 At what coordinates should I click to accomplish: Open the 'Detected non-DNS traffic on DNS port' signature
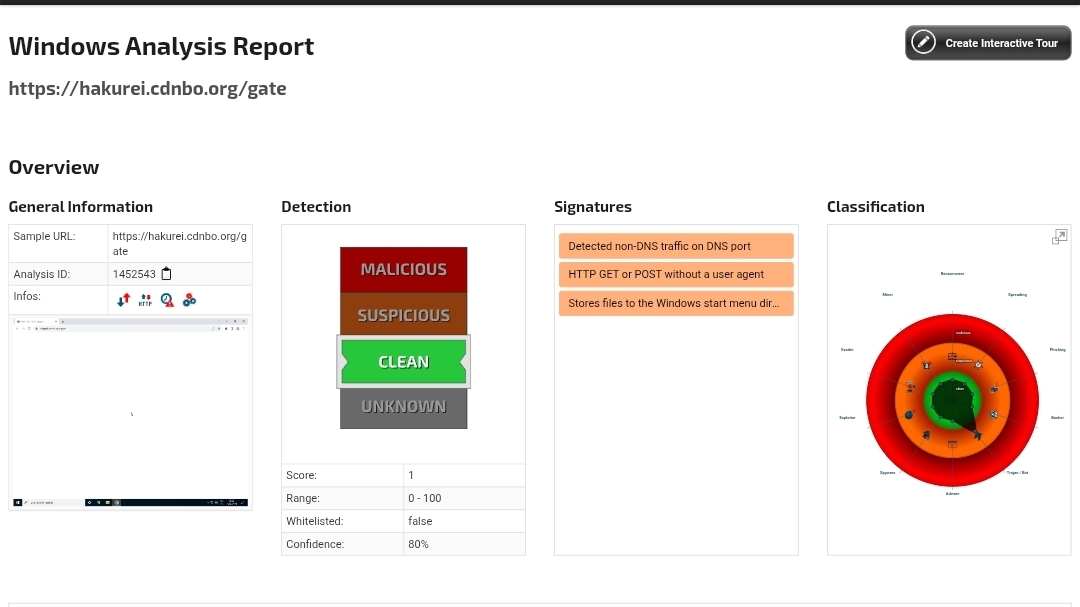676,246
